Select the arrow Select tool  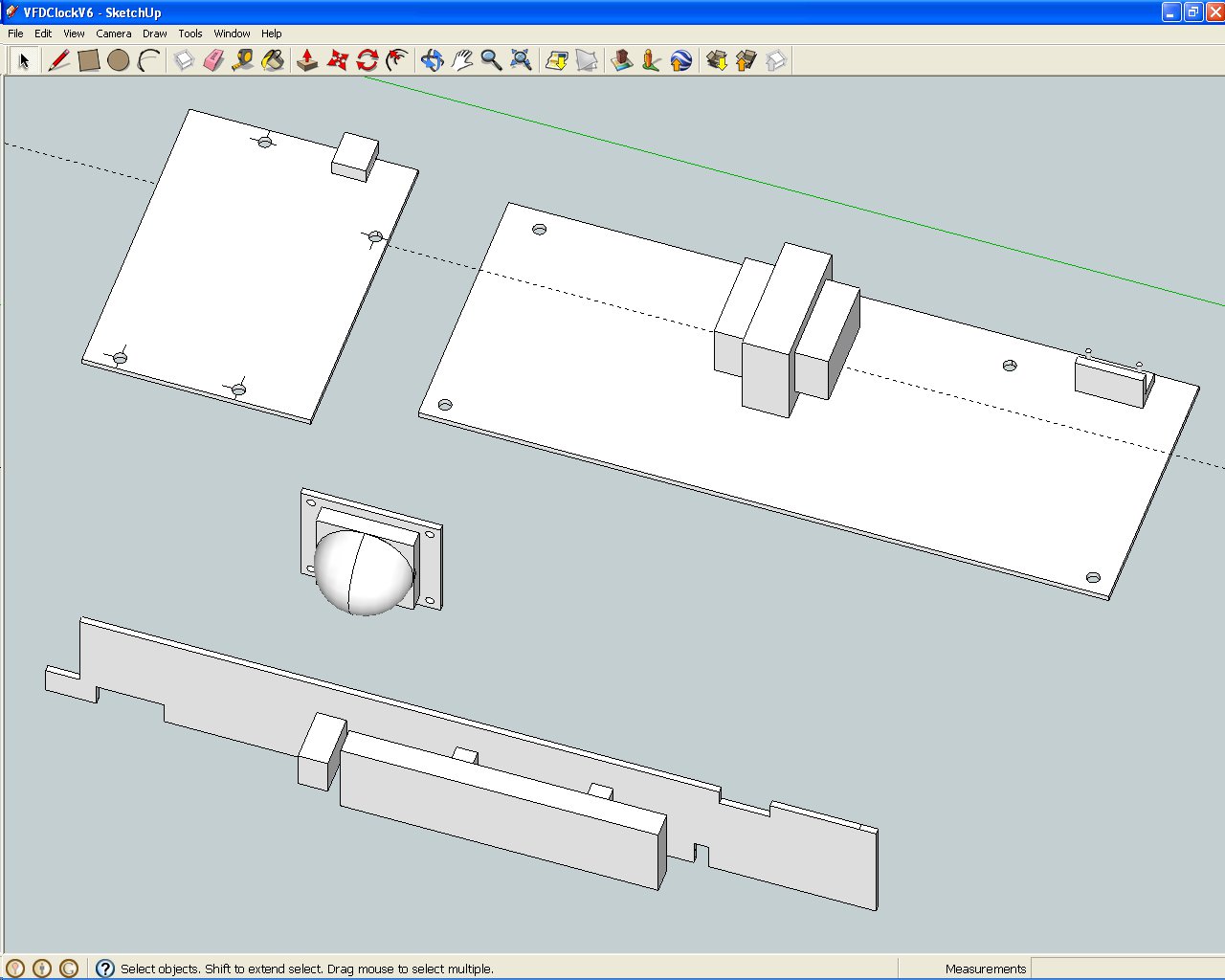coord(24,61)
